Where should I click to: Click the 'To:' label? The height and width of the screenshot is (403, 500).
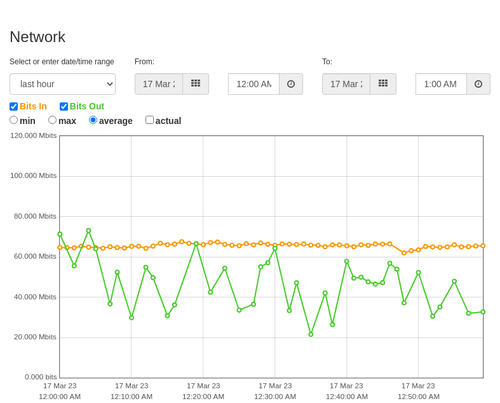coord(327,62)
